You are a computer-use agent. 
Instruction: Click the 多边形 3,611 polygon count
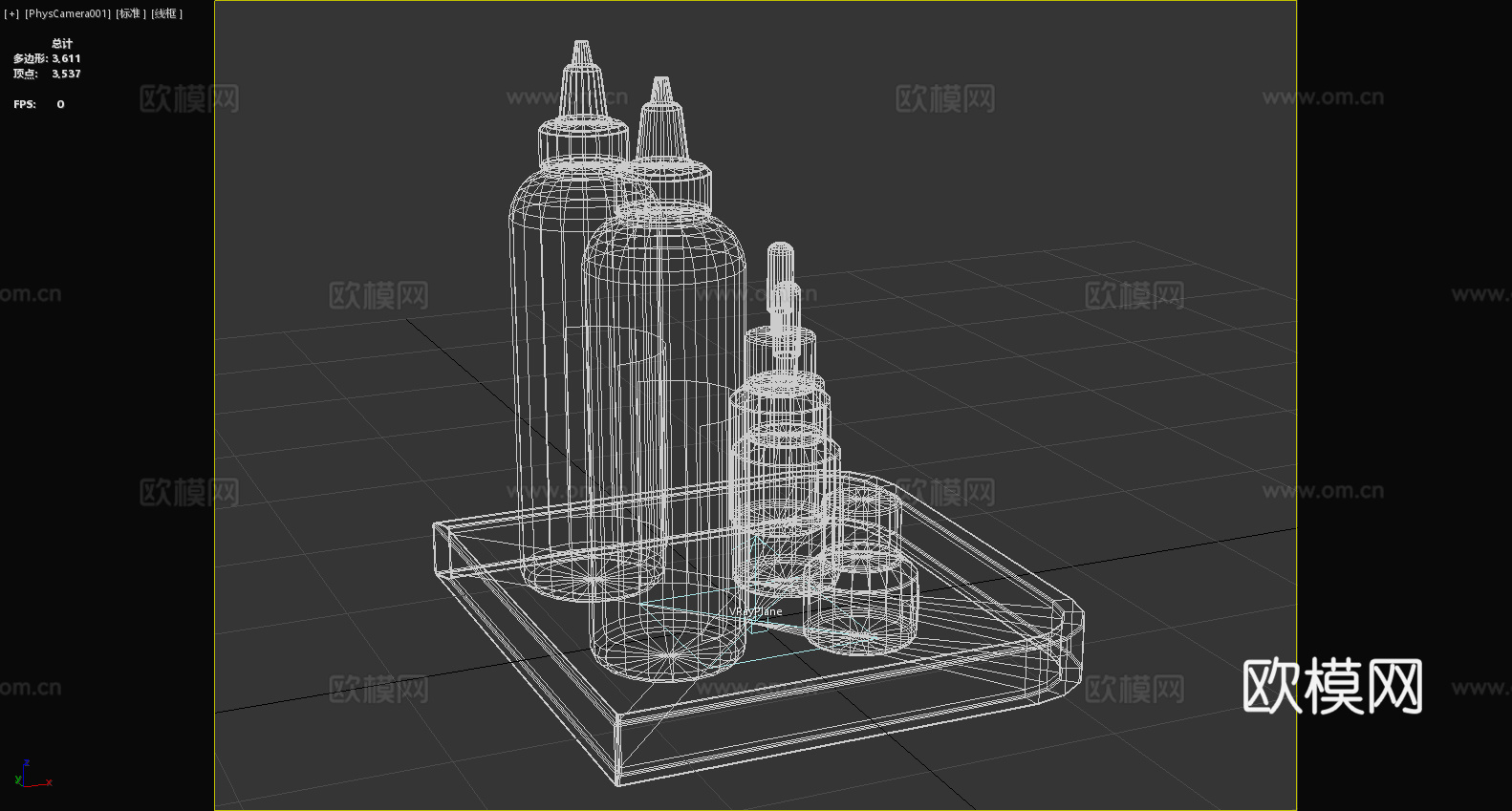coord(47,58)
